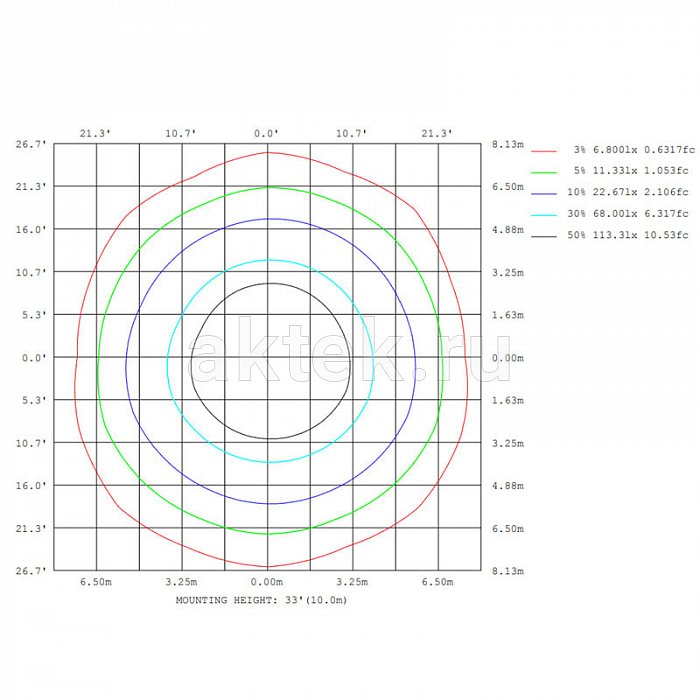Click the green 5% legend line sample
The width and height of the screenshot is (700, 700).
click(544, 172)
